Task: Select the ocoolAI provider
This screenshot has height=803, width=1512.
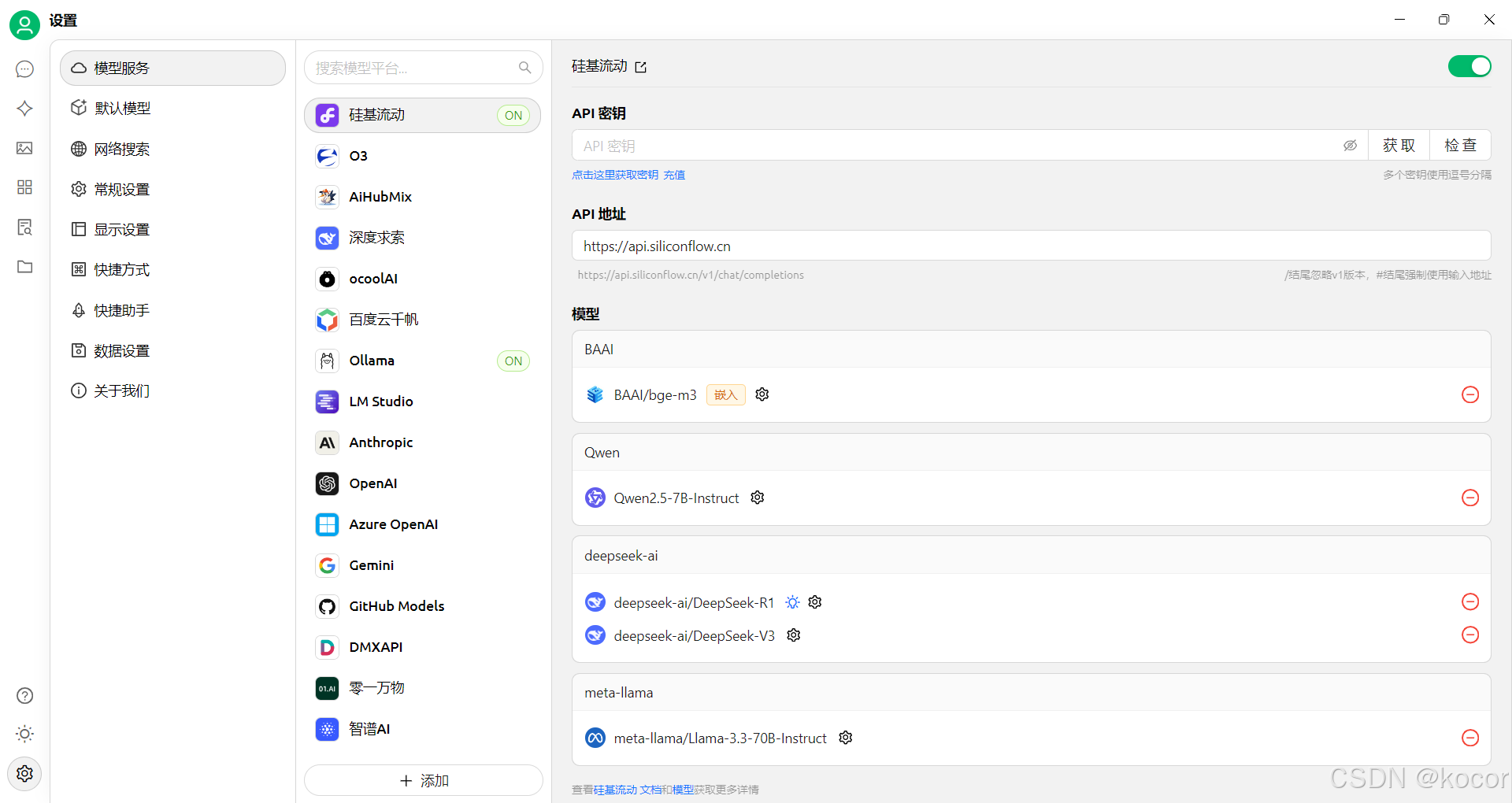Action: pyautogui.click(x=423, y=279)
